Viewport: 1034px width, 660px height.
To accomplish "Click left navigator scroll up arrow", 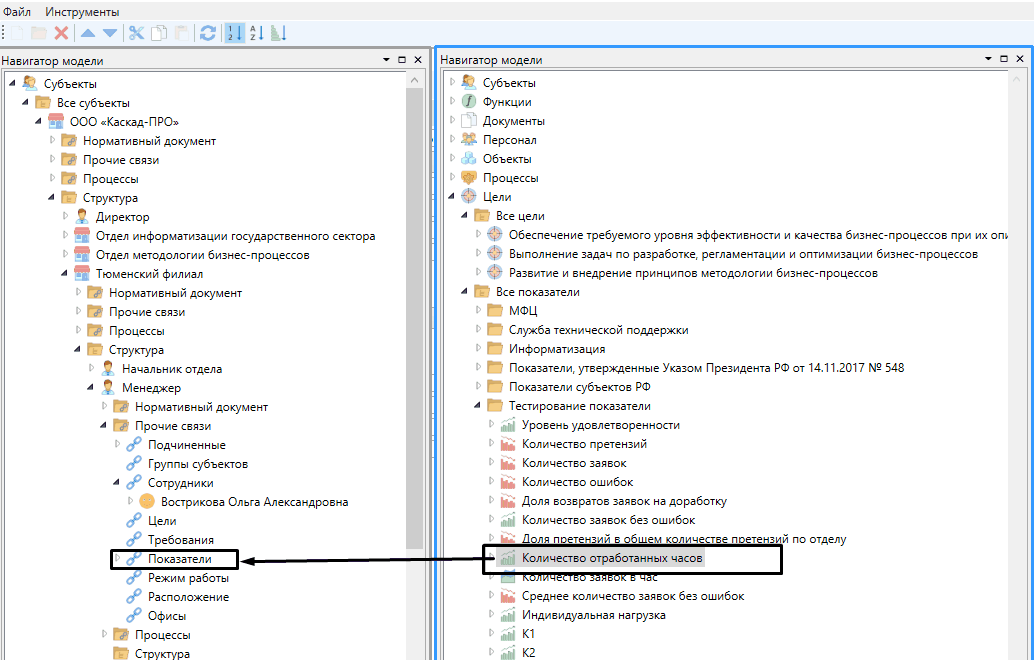I will 414,80.
